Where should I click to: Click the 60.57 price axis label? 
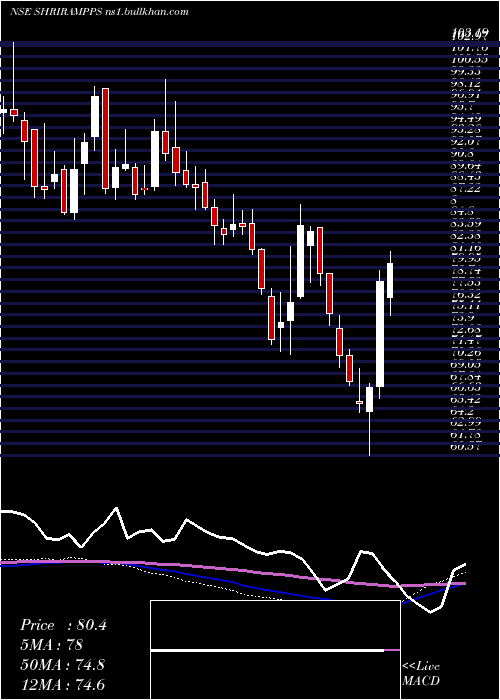[468, 447]
